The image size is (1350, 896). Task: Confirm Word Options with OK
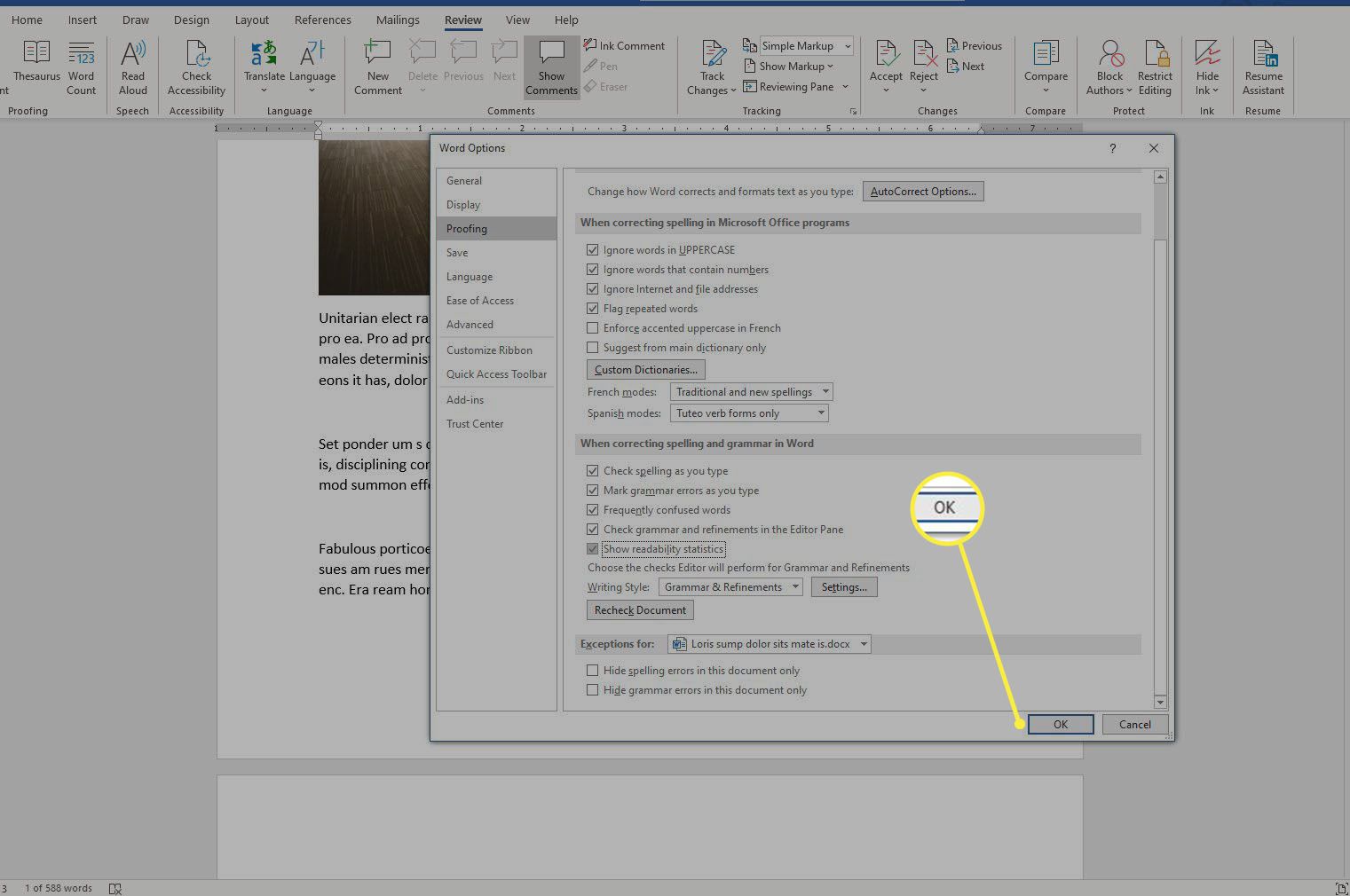[x=1061, y=725]
